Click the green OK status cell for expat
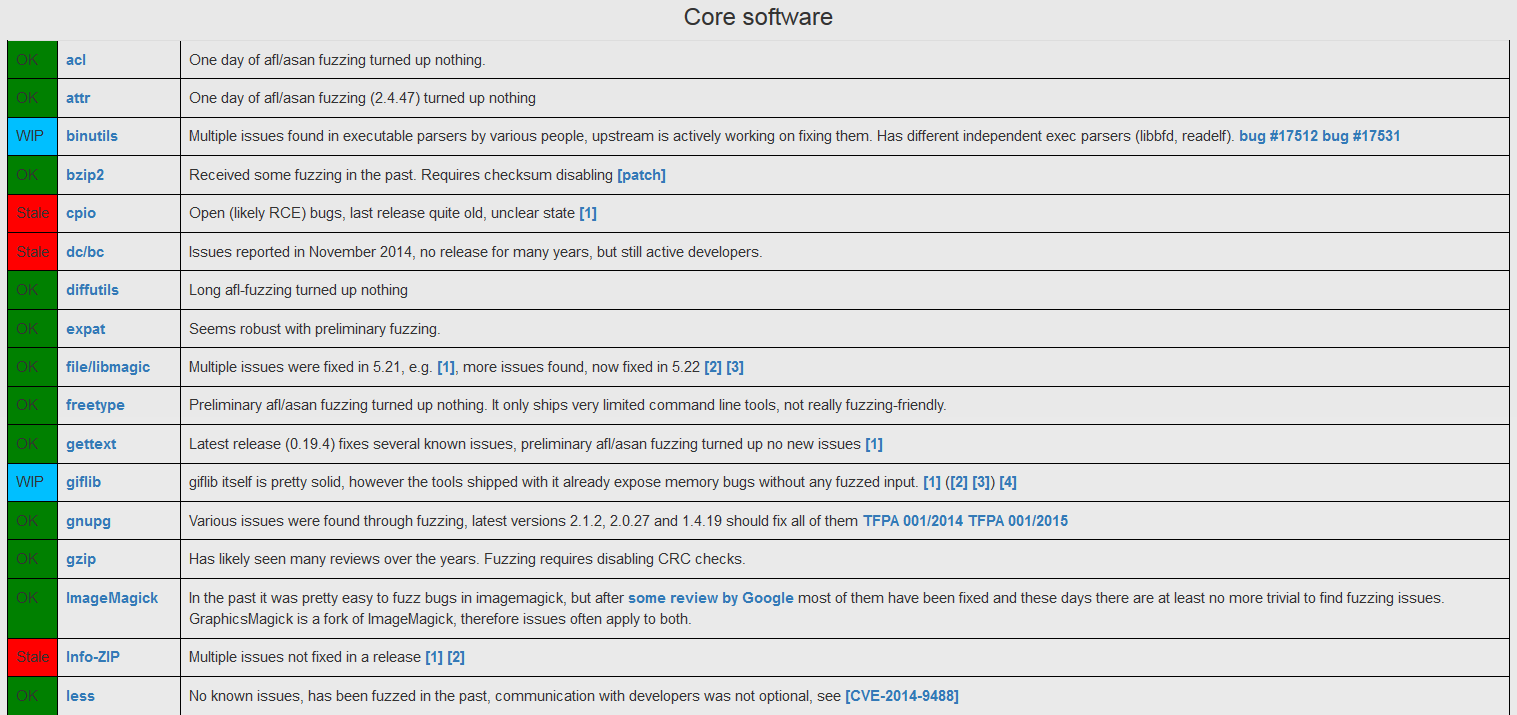The image size is (1517, 715). coord(32,329)
